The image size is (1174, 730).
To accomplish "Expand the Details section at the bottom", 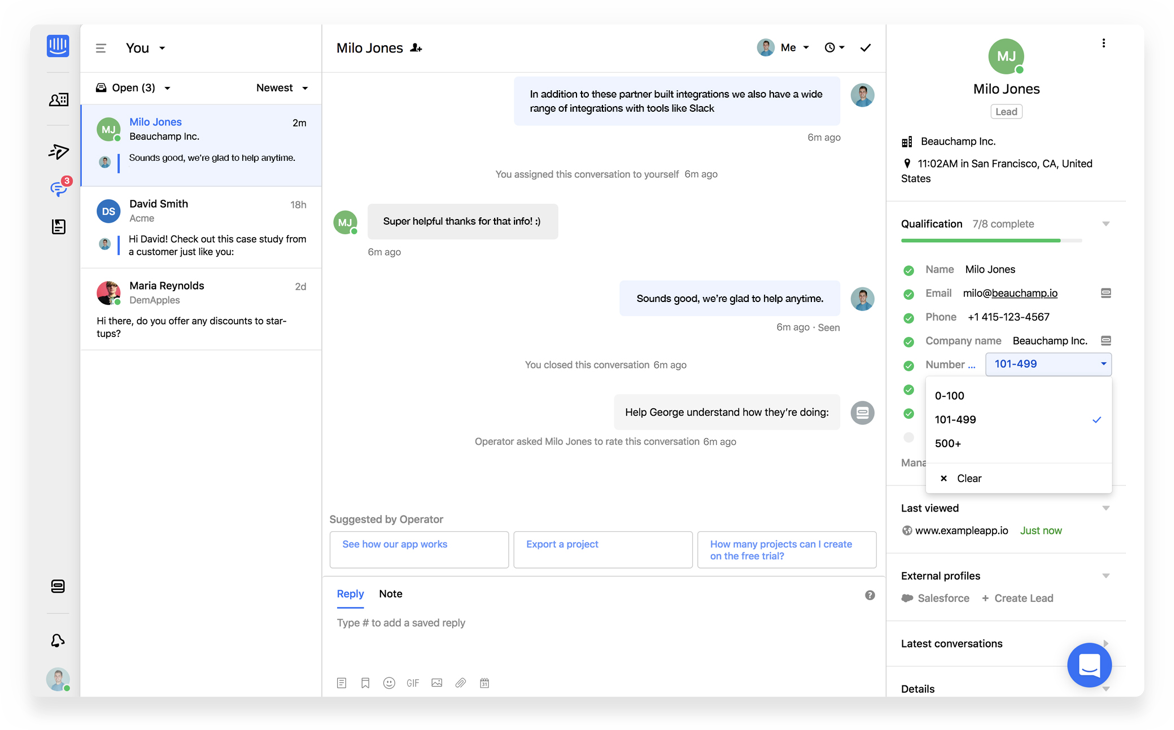I will pos(1105,689).
